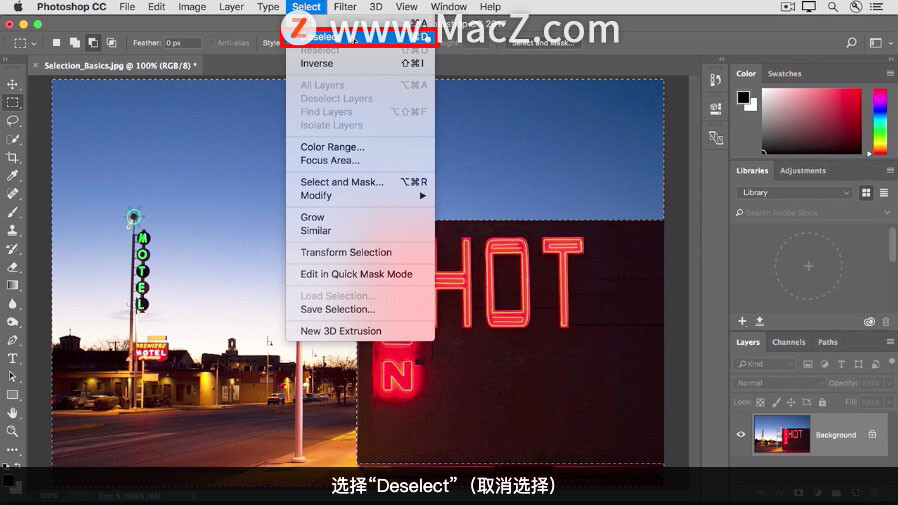Select the Pen tool
This screenshot has width=898, height=505.
point(12,340)
